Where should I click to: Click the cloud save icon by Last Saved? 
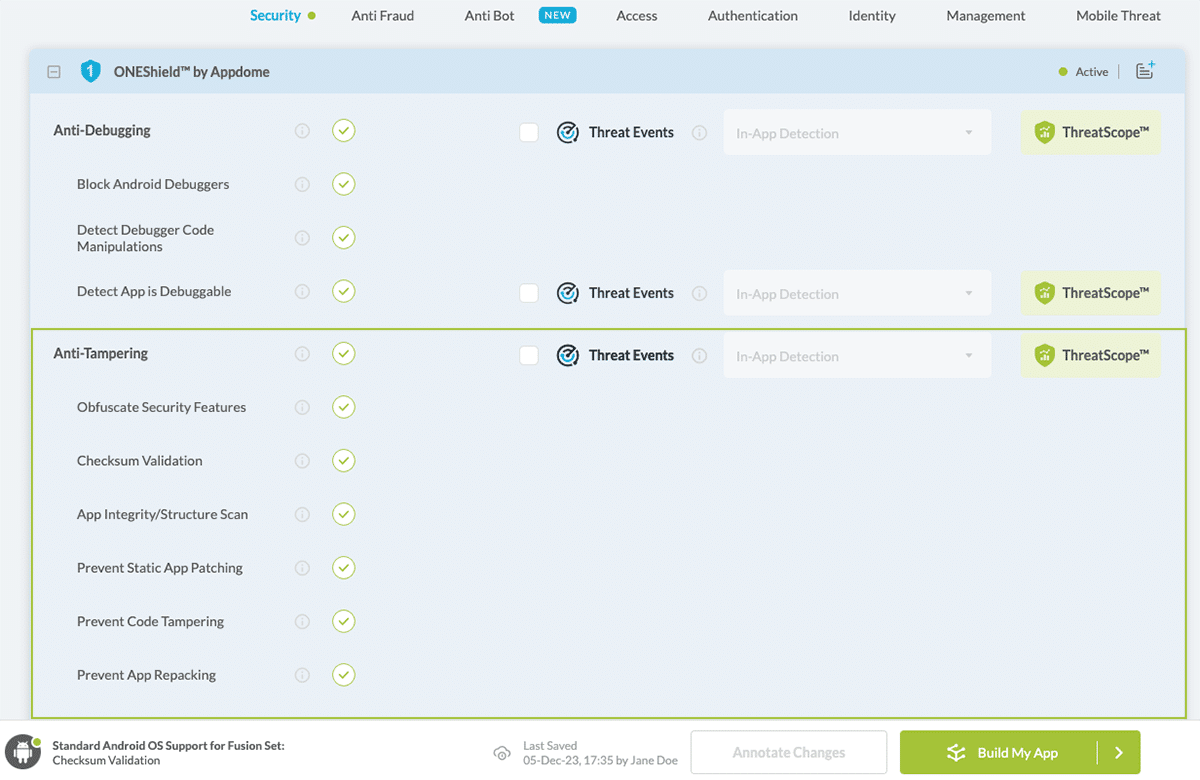point(502,753)
